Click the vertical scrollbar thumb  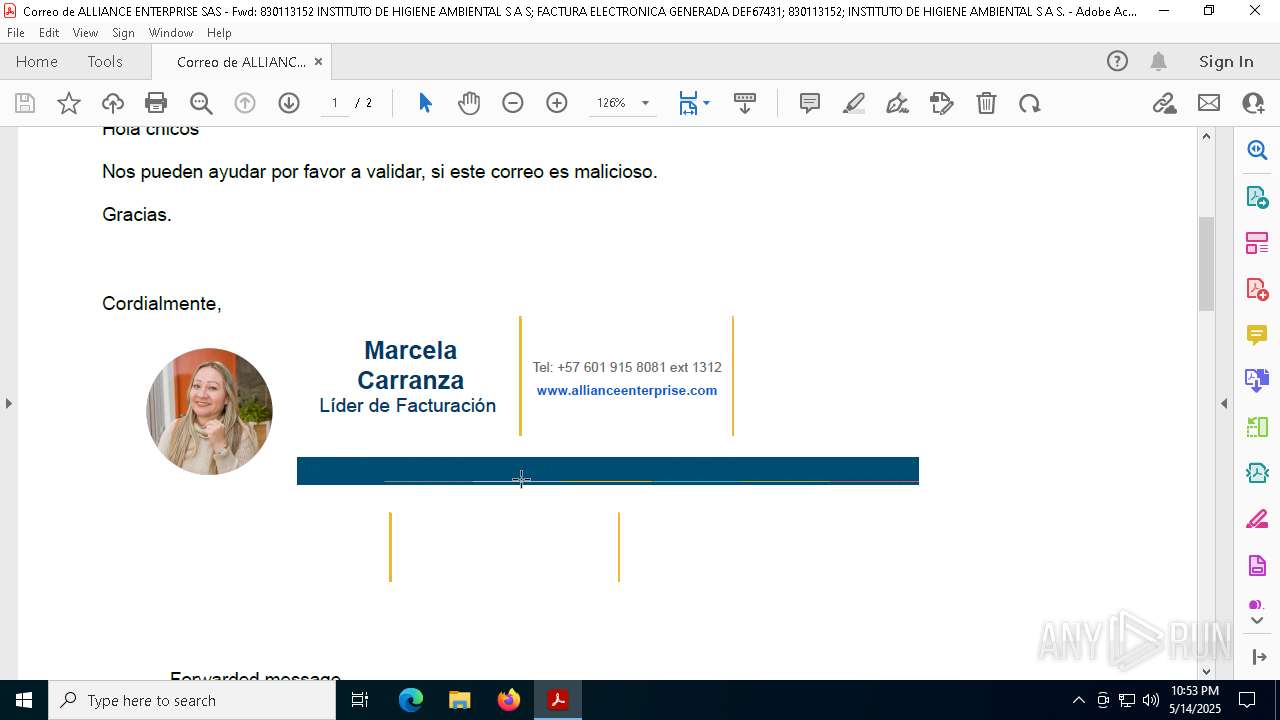click(x=1206, y=263)
